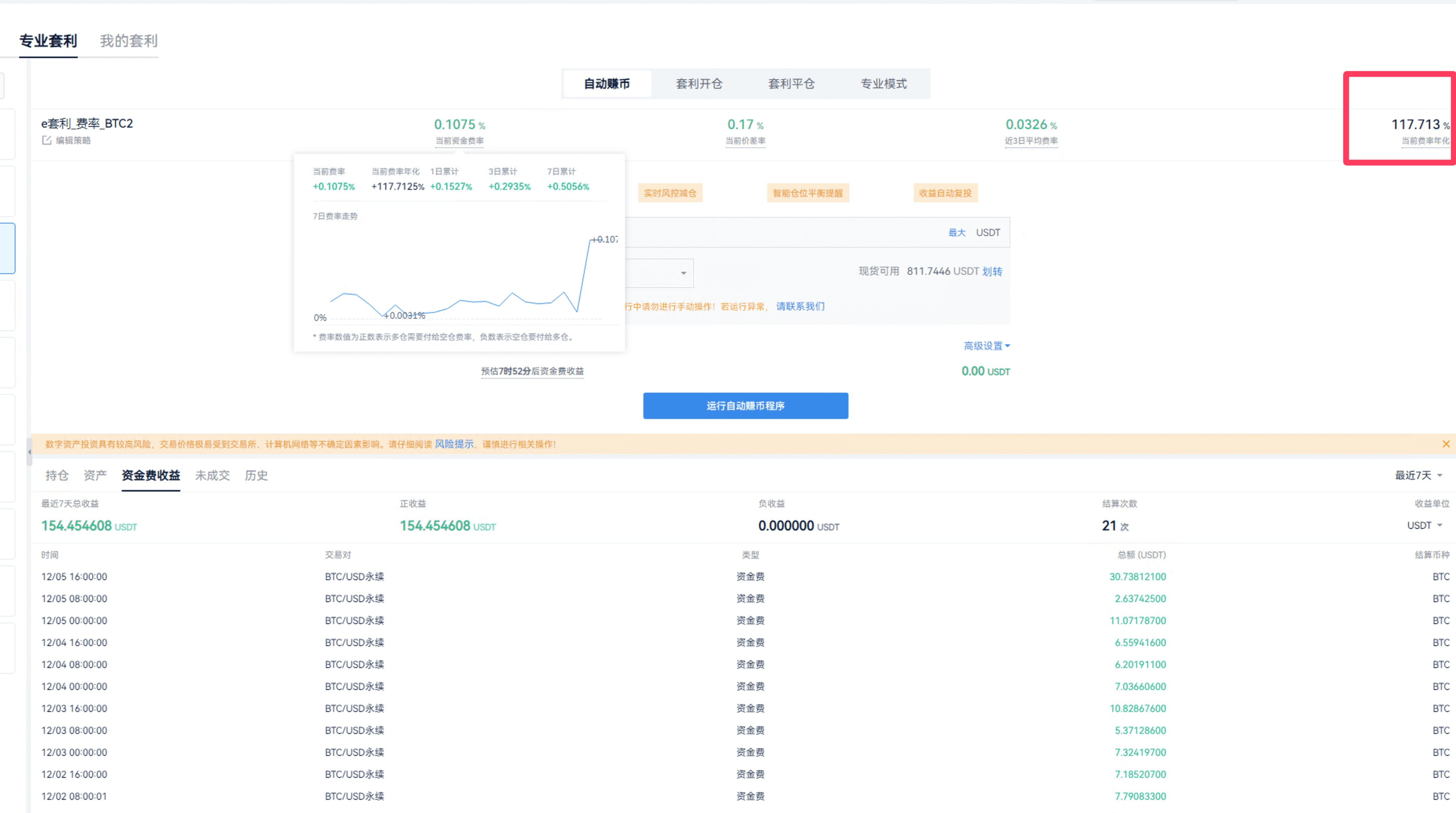Screen dimensions: 1456x813
Task: Click the 编辑策略 link
Action: 73,140
